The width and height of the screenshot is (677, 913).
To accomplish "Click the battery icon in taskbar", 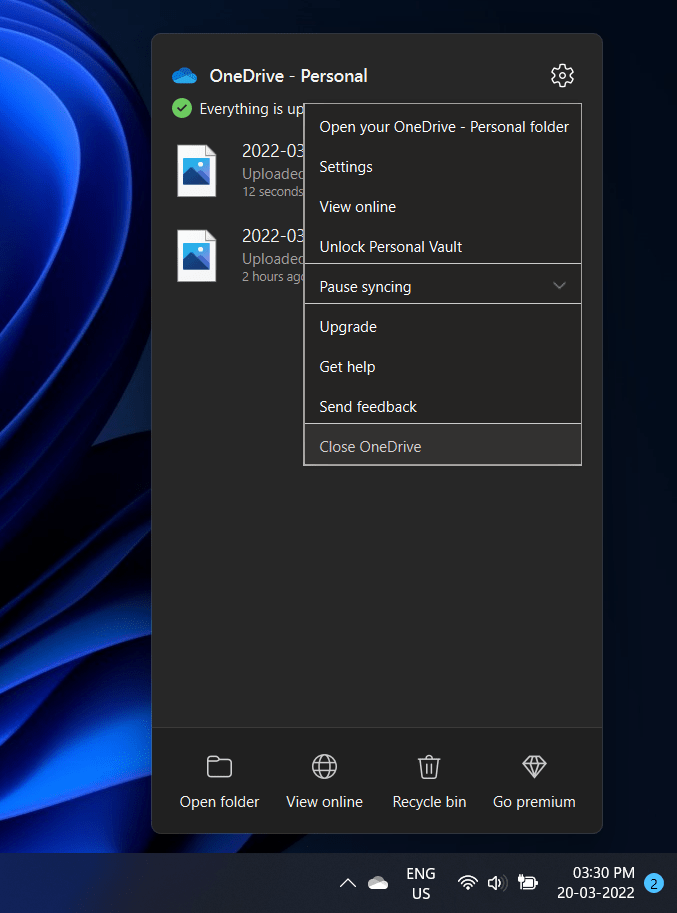I will [x=527, y=883].
